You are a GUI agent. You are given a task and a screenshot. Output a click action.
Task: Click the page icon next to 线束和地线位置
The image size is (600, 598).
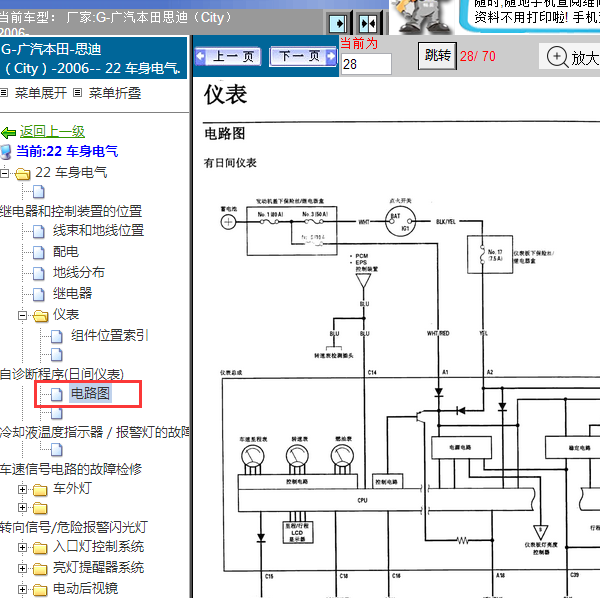click(39, 231)
